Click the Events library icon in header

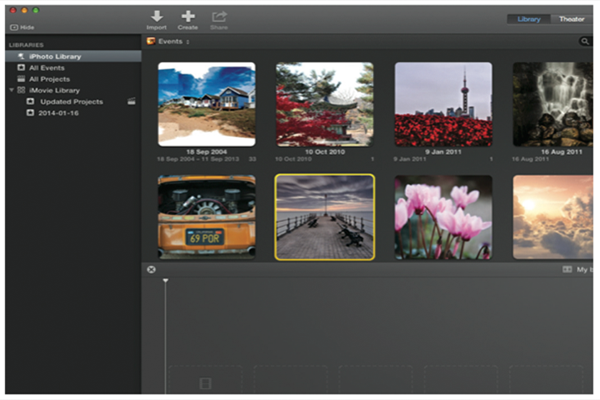click(151, 42)
